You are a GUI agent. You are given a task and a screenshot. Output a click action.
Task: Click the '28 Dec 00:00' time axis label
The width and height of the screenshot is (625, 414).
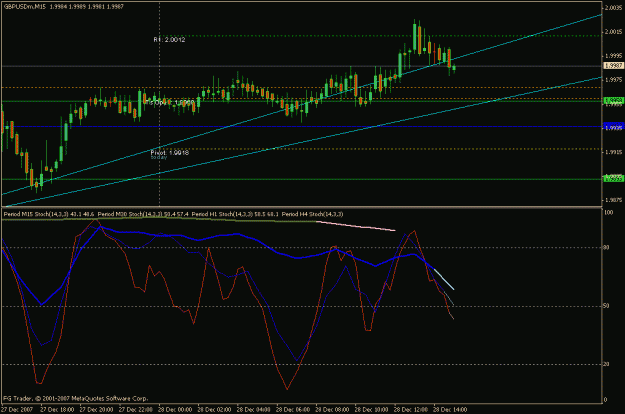pyautogui.click(x=175, y=410)
